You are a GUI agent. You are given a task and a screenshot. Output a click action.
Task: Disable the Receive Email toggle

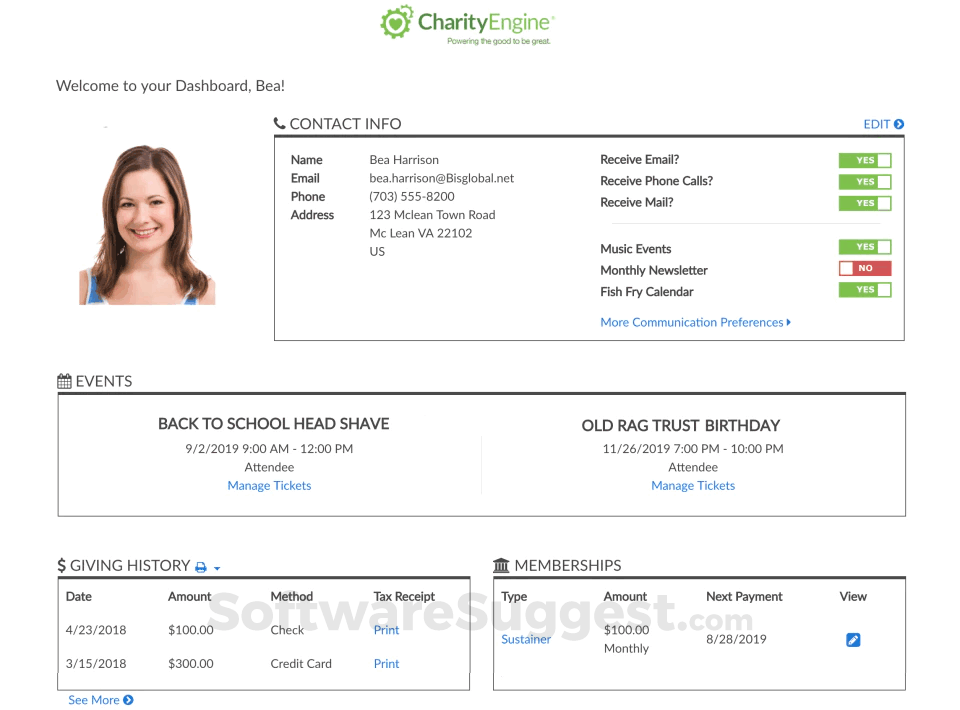point(864,160)
